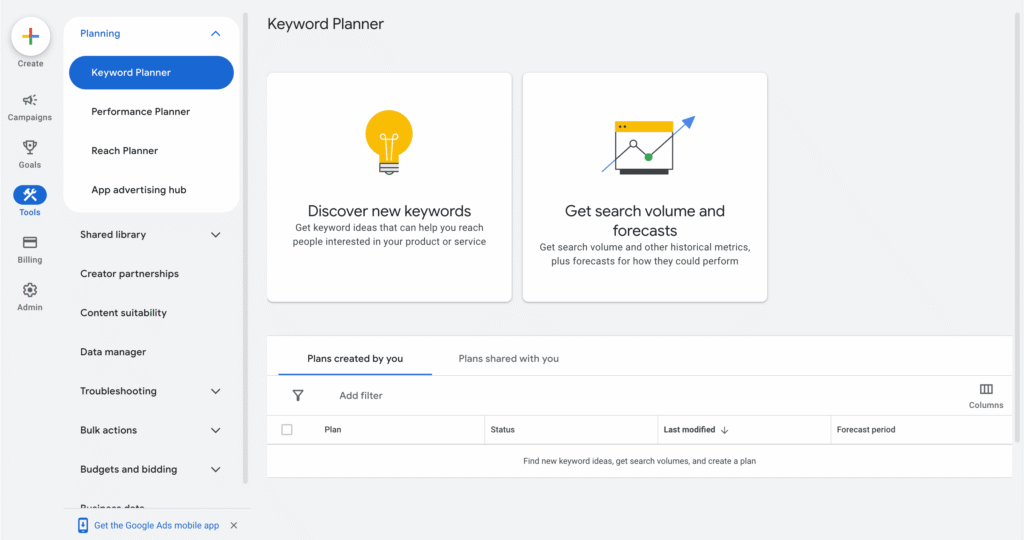The image size is (1024, 540).
Task: Open Goals trophy icon
Action: pyautogui.click(x=30, y=147)
